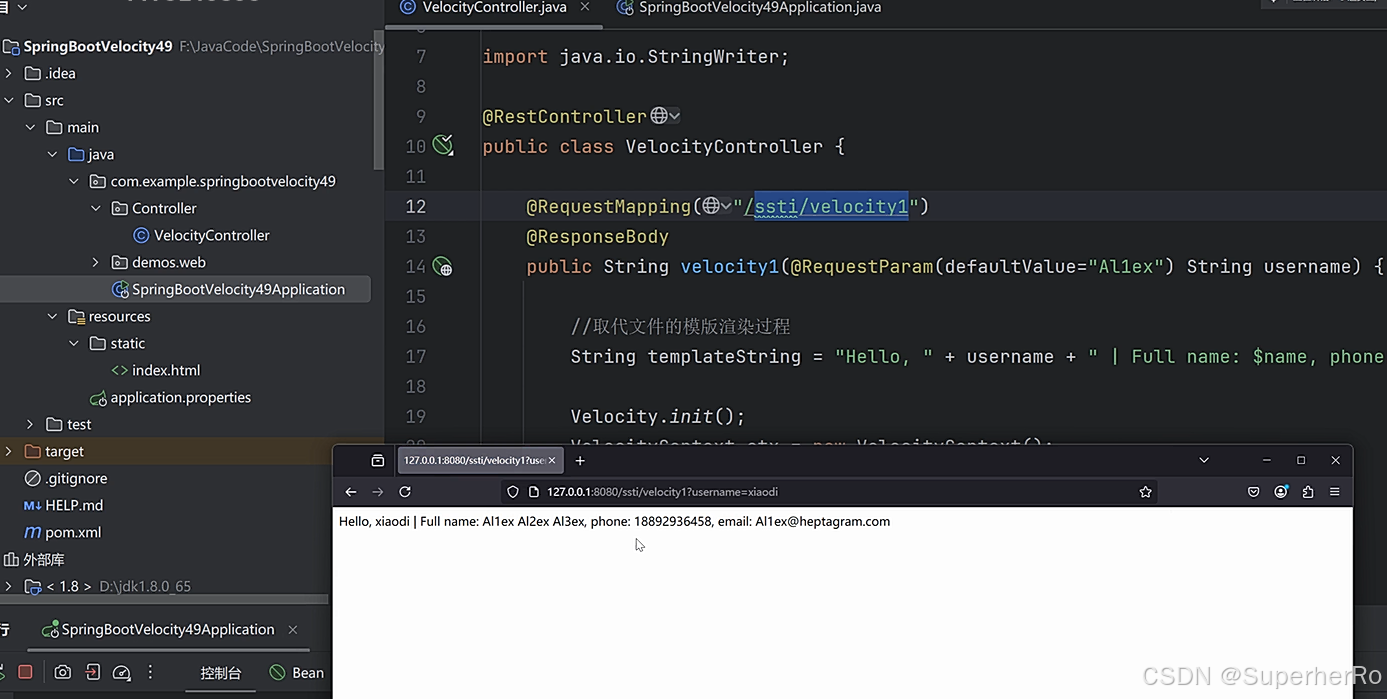Click the globe icon in @RequestMapping line
Screen dimensions: 1387x699
click(x=711, y=206)
